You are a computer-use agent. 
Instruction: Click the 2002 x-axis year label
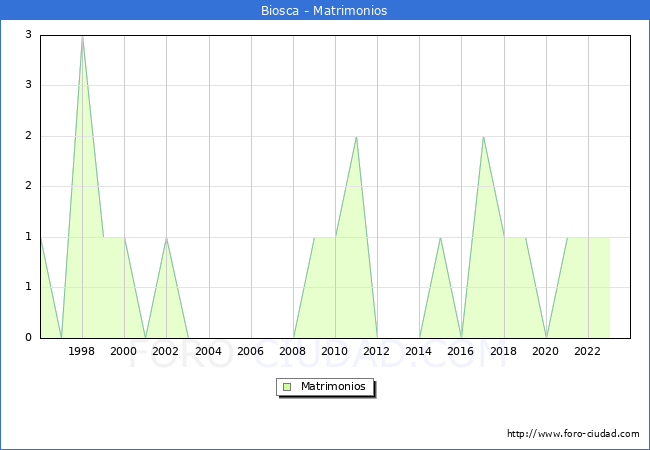(x=166, y=351)
